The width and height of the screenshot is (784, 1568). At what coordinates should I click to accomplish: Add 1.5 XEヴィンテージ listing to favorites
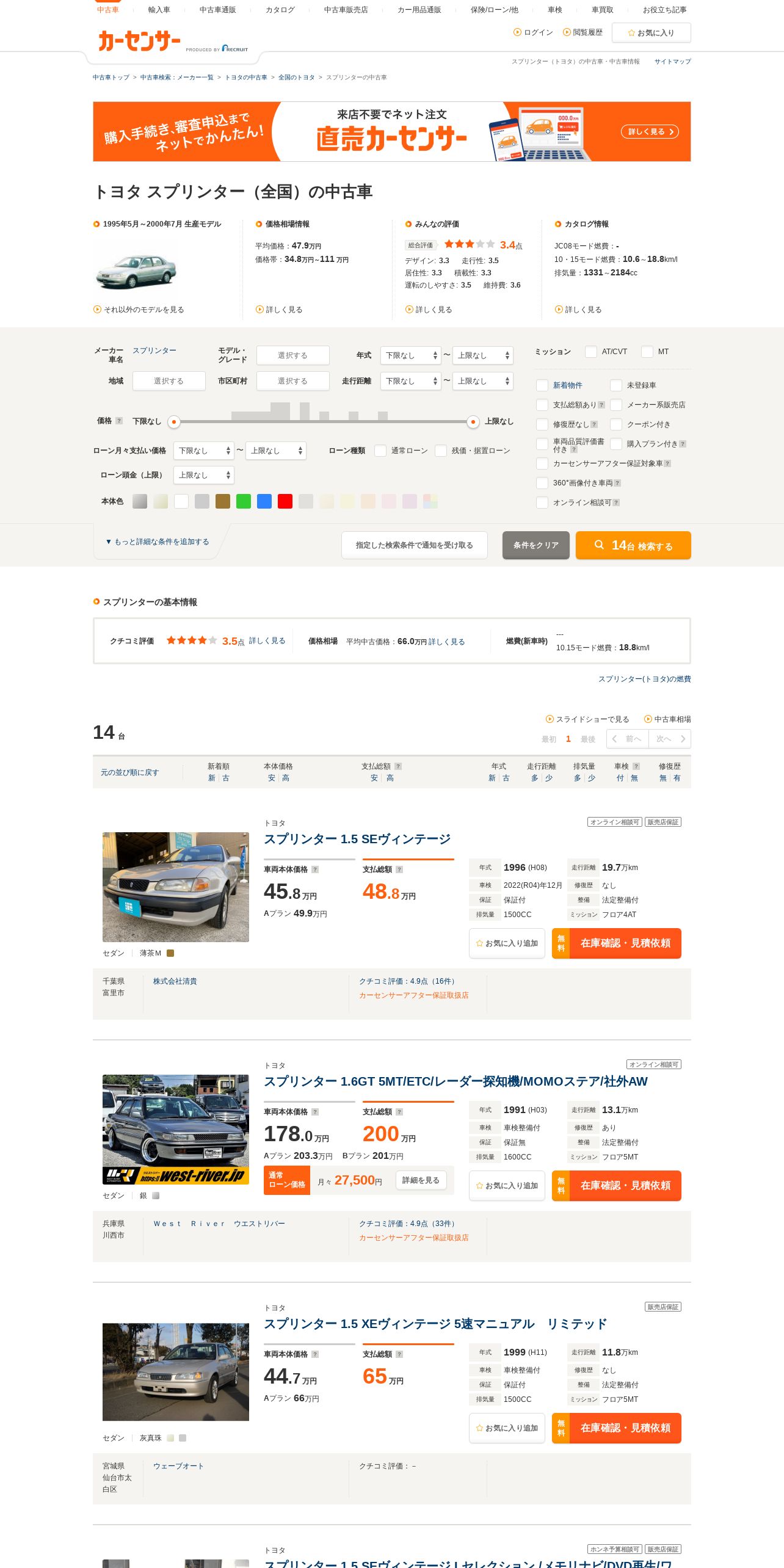tap(507, 1428)
